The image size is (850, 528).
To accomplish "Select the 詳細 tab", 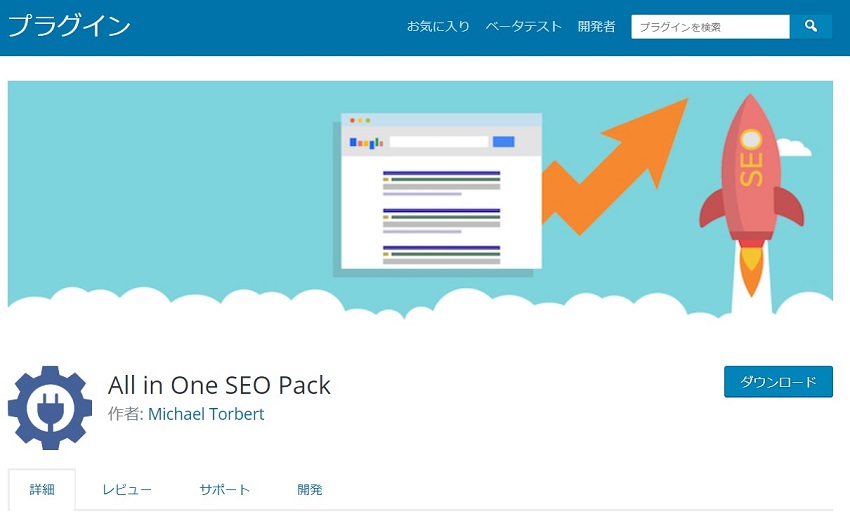I will [42, 490].
